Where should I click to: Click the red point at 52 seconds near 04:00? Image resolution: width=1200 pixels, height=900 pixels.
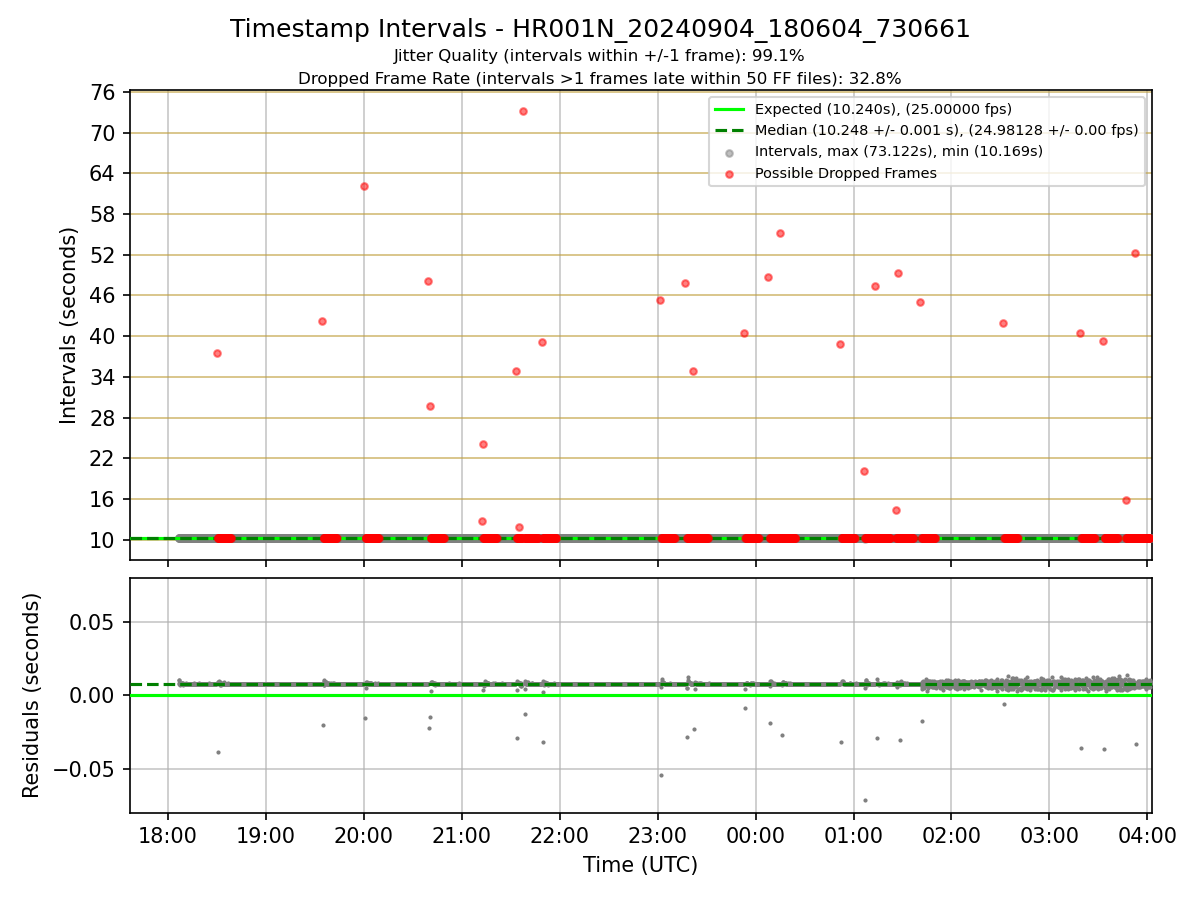click(1135, 253)
